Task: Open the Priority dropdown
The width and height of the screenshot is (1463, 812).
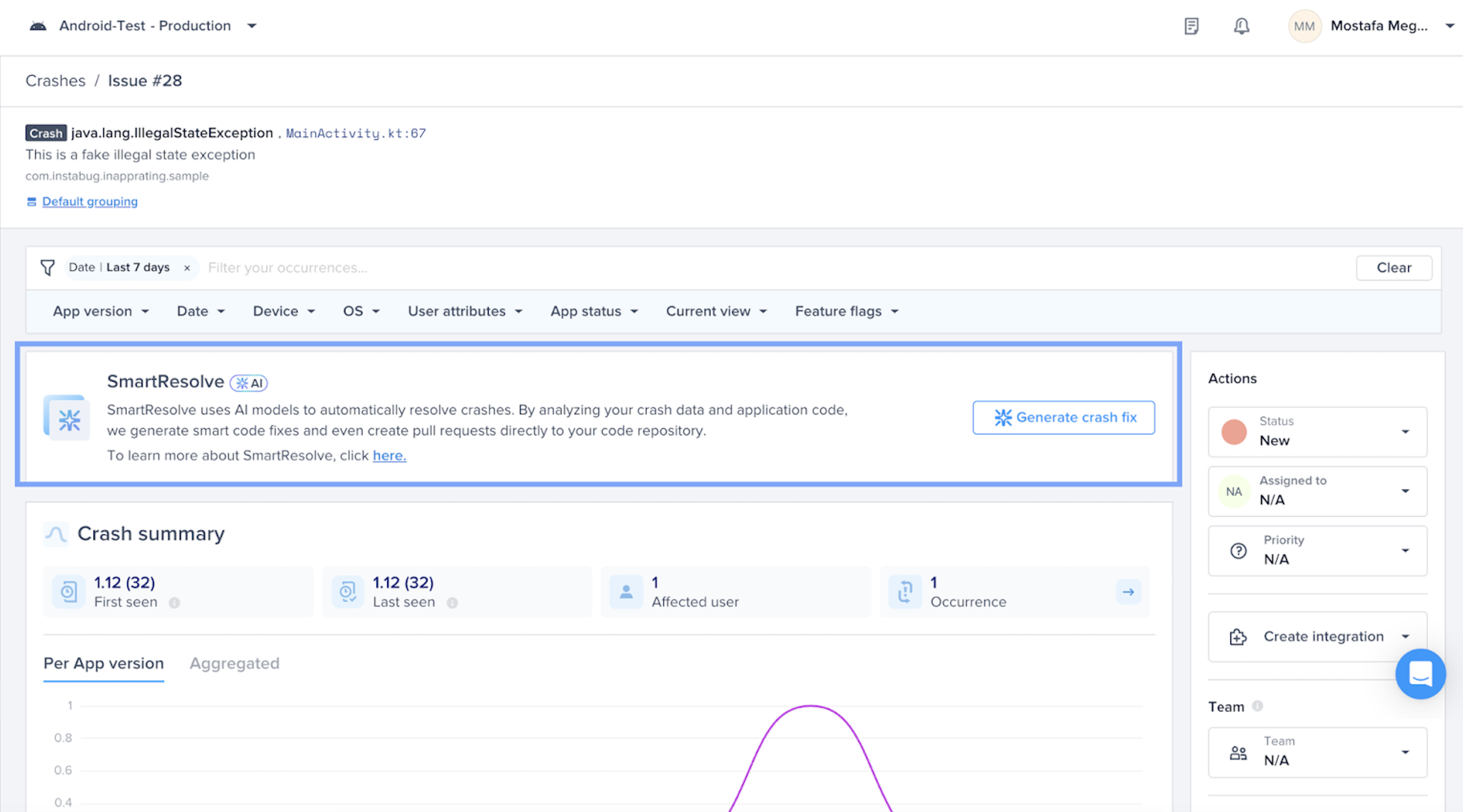Action: pos(1317,551)
